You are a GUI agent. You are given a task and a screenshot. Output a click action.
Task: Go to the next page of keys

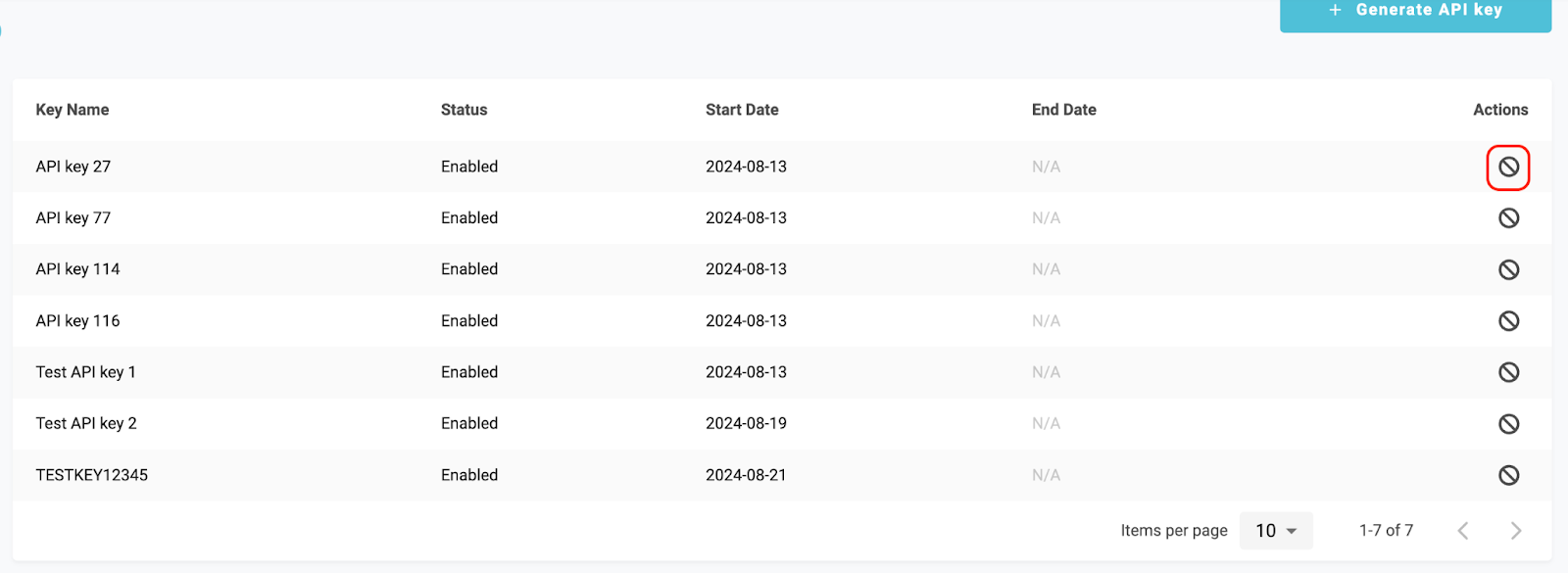pyautogui.click(x=1515, y=531)
